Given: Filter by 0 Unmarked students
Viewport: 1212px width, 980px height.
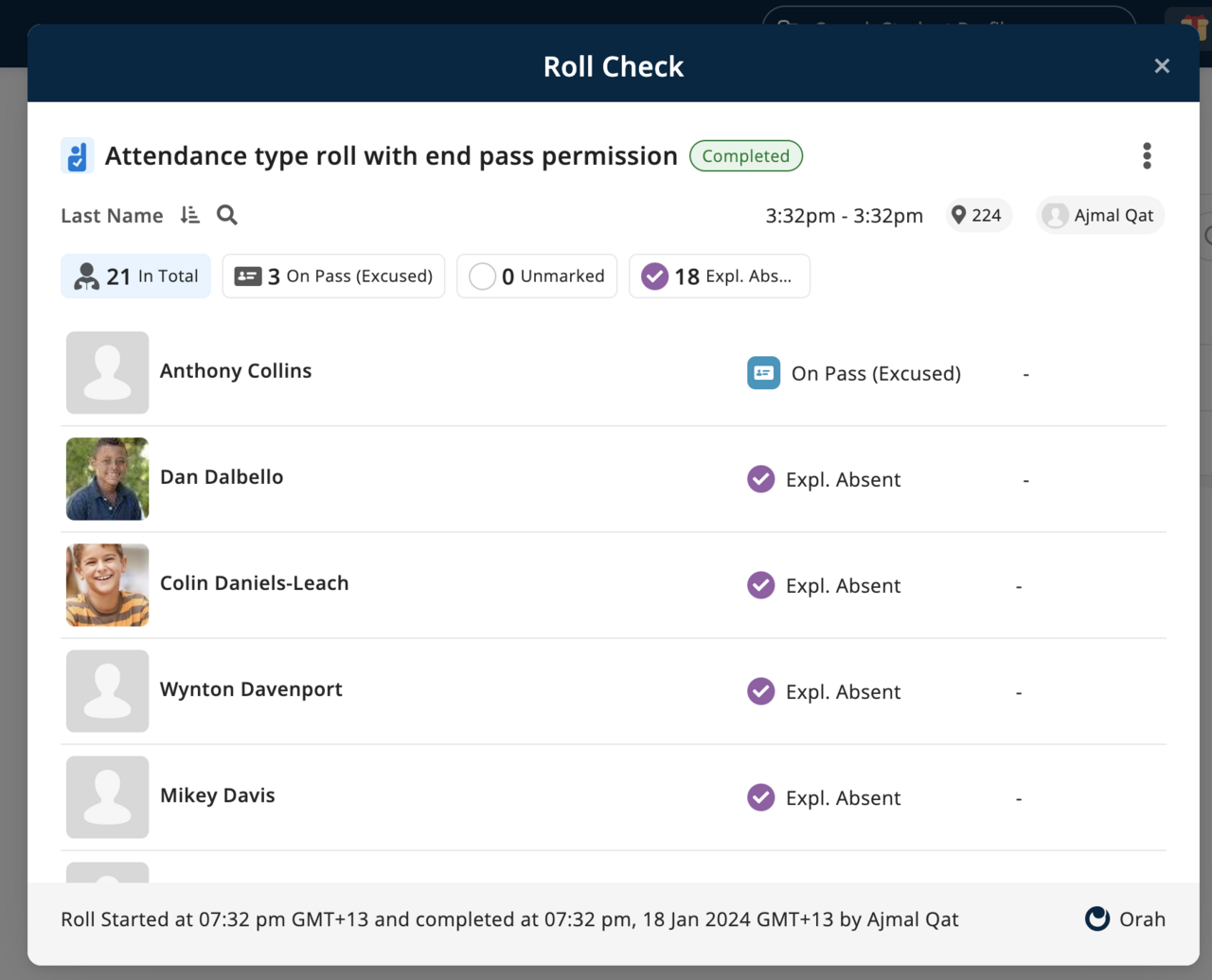Looking at the screenshot, I should coord(537,276).
